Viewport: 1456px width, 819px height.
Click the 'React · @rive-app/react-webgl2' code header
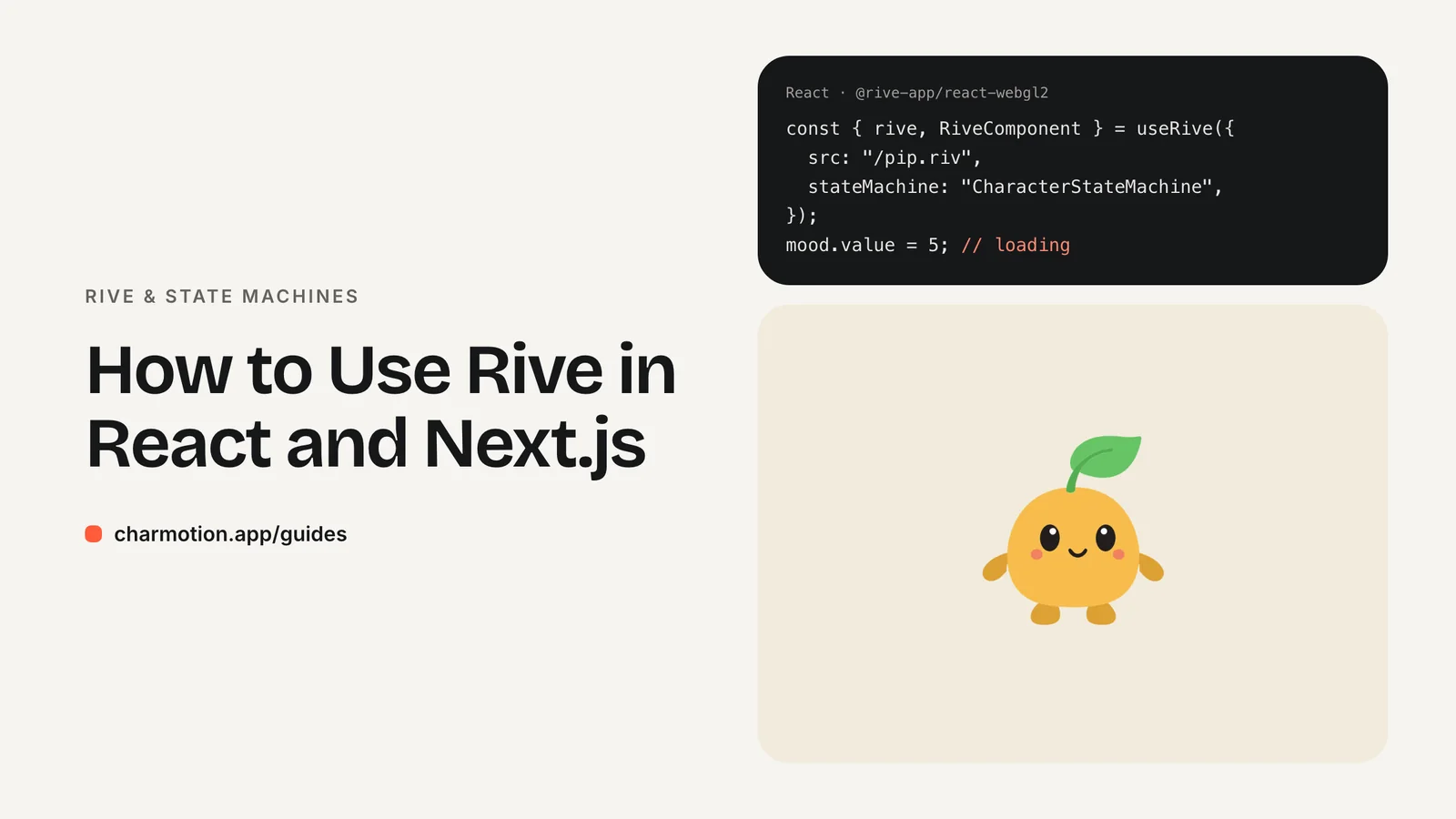click(x=916, y=93)
